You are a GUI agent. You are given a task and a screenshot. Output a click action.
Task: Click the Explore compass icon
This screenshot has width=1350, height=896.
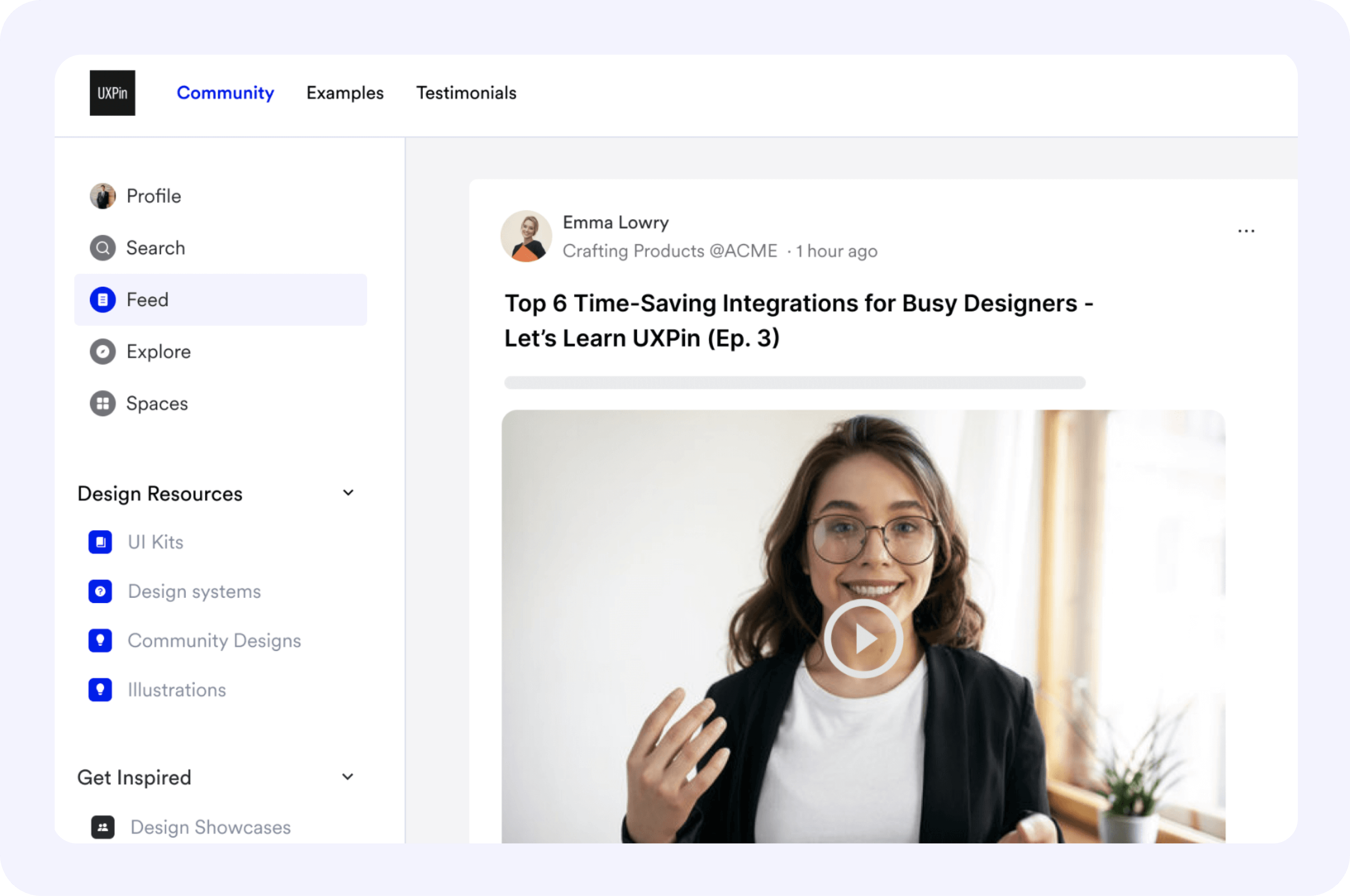(103, 351)
